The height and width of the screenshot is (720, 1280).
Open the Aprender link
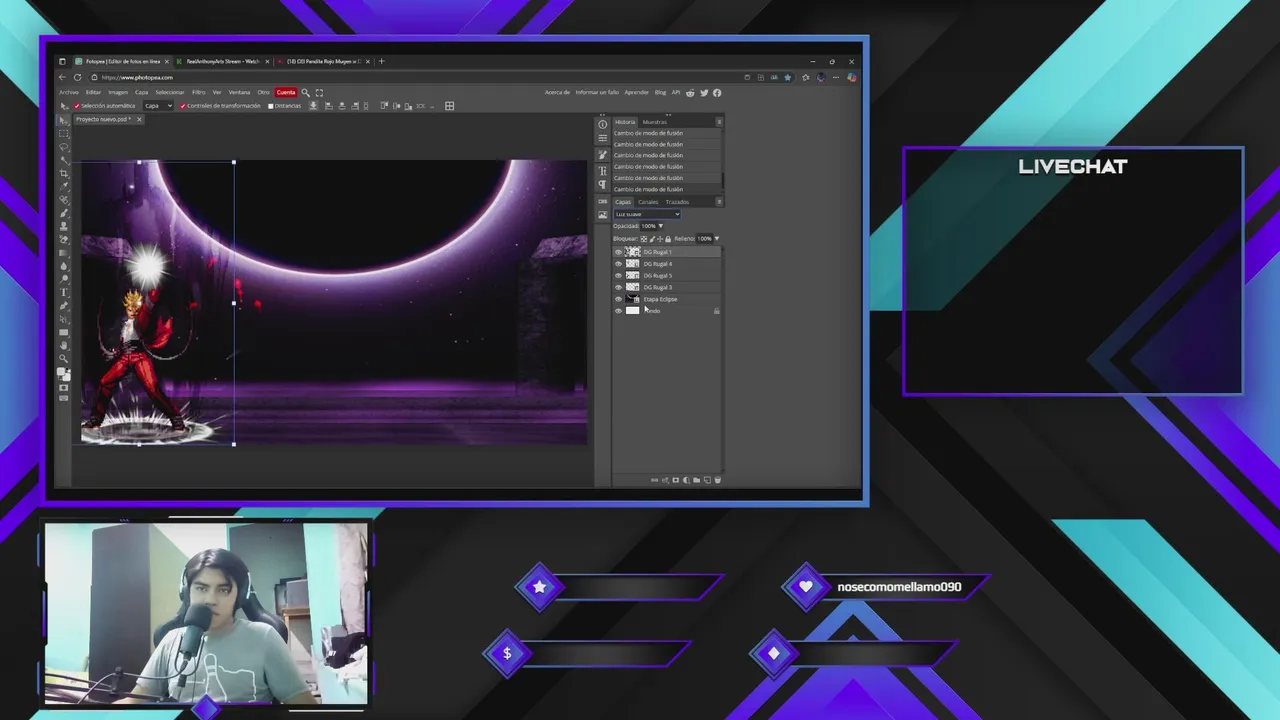tap(636, 92)
